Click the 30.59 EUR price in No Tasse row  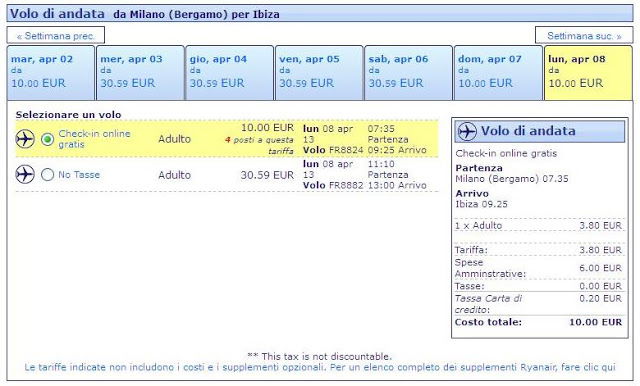click(267, 175)
